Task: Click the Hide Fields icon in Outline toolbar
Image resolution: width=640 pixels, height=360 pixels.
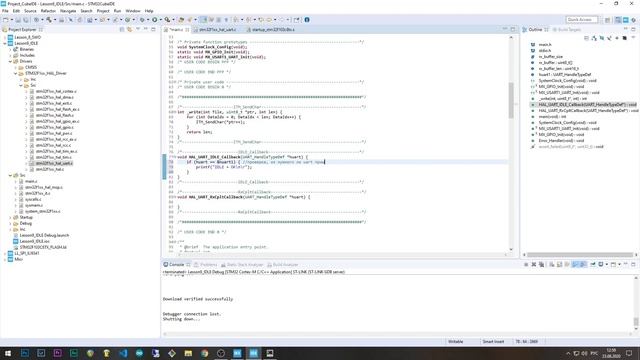Action: pyautogui.click(x=602, y=38)
